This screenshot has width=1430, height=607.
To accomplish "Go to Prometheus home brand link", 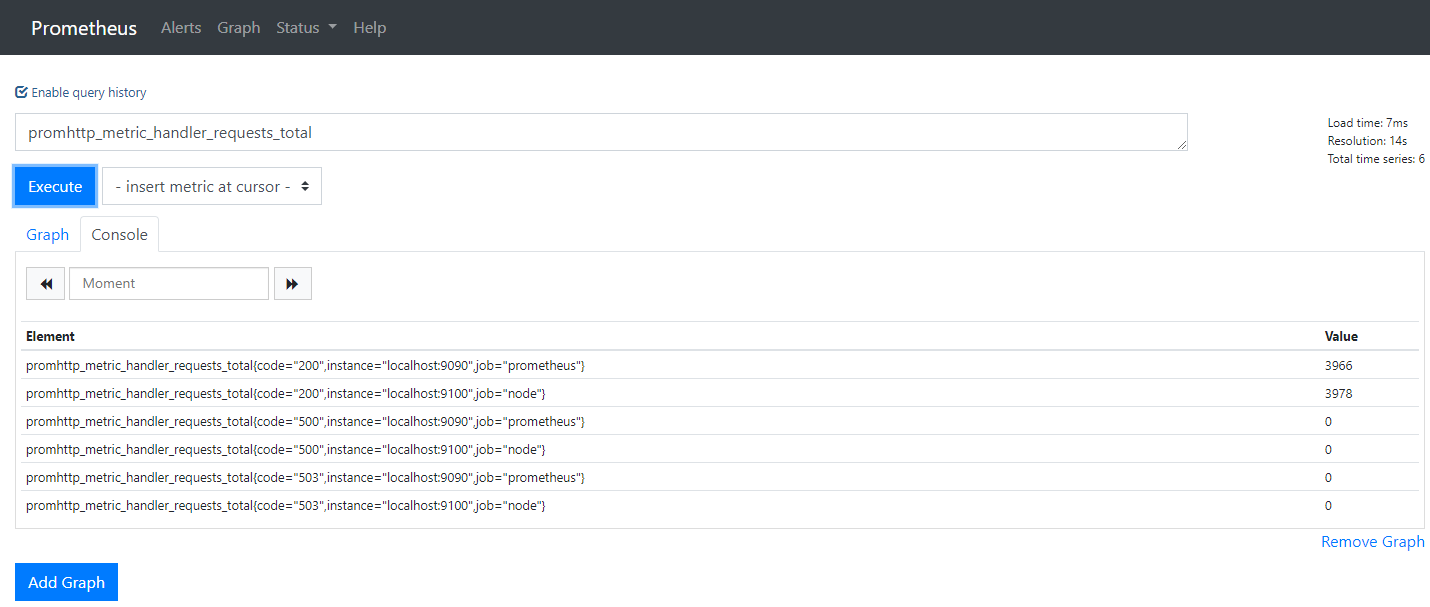I will [84, 28].
